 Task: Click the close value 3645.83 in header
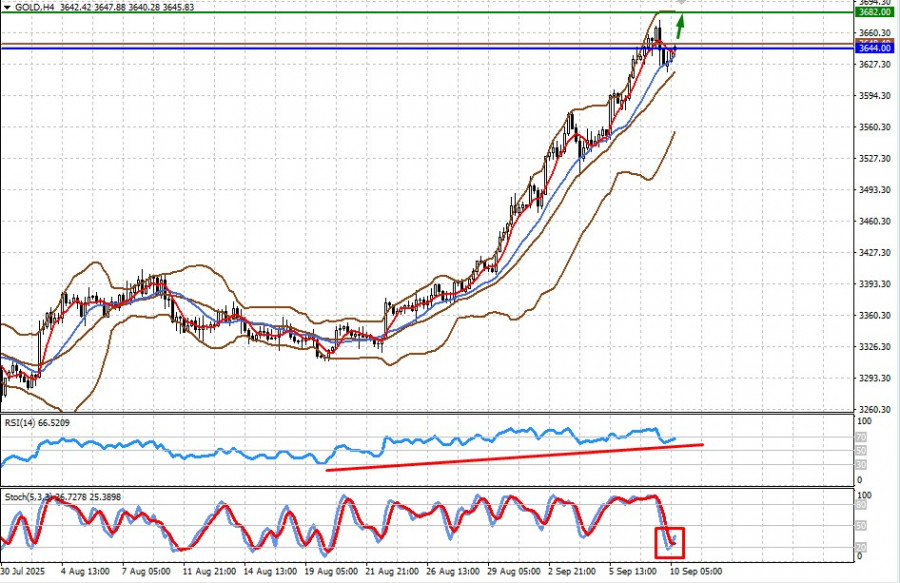[x=178, y=7]
